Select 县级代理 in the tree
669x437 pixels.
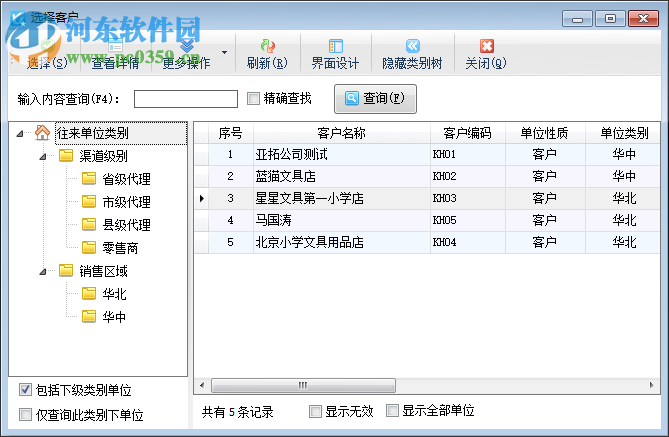pos(126,225)
